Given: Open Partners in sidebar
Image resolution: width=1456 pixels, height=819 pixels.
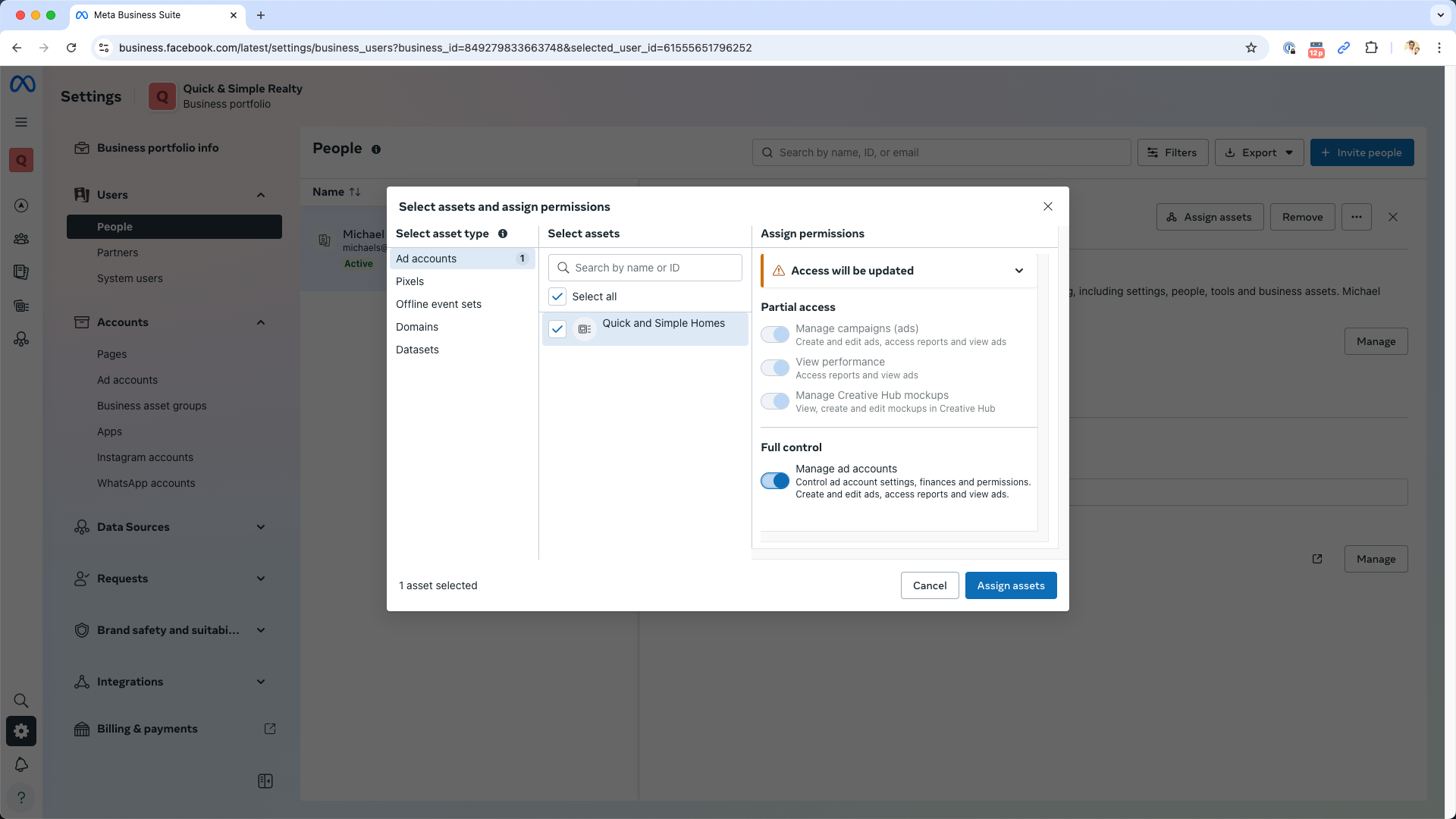Looking at the screenshot, I should click(x=118, y=253).
